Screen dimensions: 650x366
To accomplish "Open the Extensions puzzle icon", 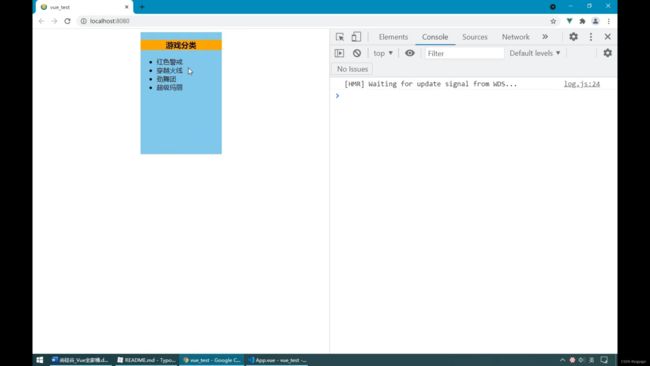I will click(x=582, y=21).
